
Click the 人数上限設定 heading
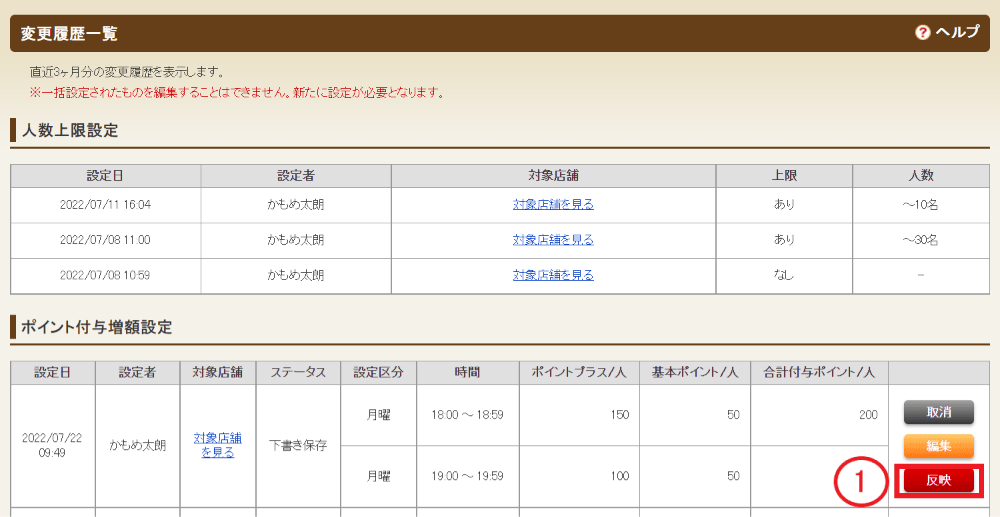(x=70, y=131)
